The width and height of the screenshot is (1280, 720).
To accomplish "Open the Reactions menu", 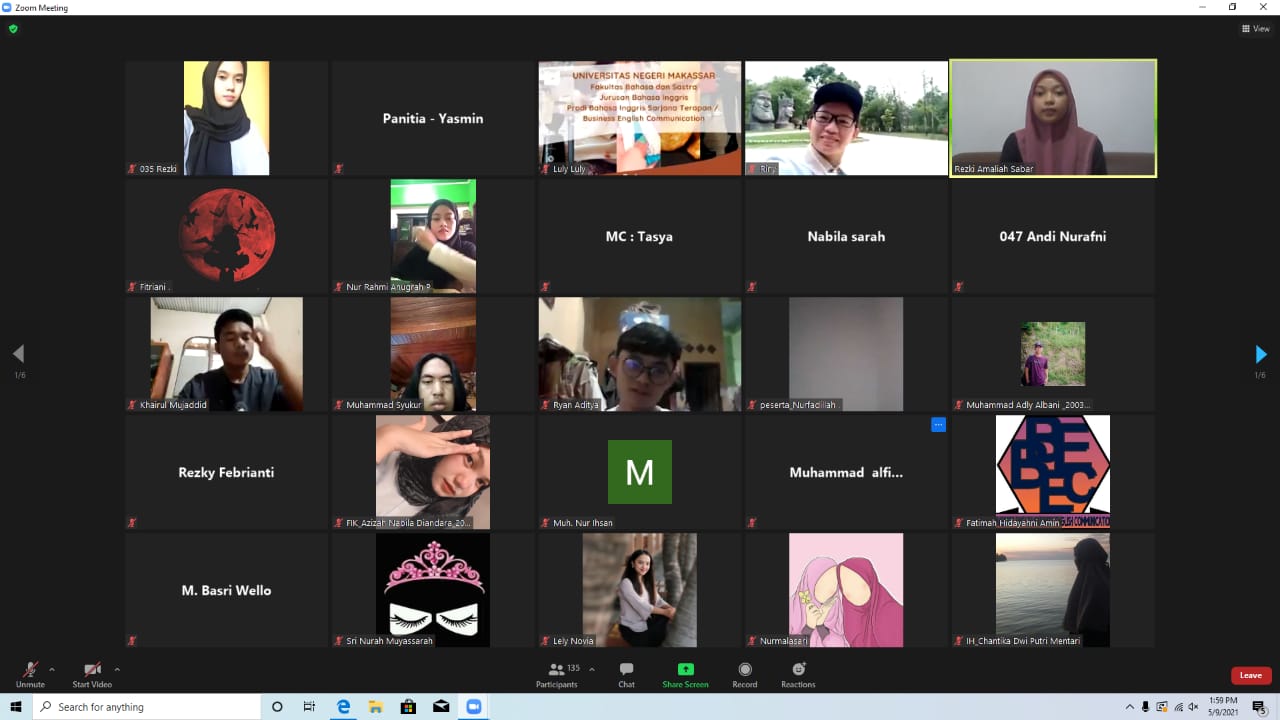I will pyautogui.click(x=798, y=674).
